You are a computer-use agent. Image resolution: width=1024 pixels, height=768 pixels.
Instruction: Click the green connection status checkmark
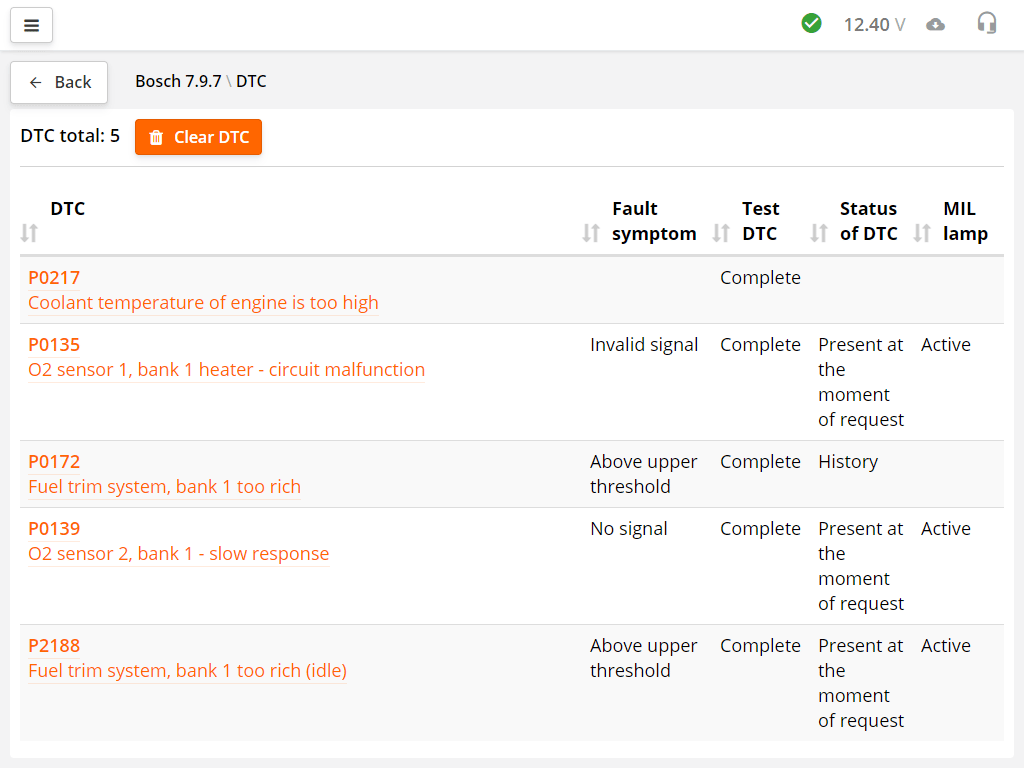pyautogui.click(x=811, y=23)
